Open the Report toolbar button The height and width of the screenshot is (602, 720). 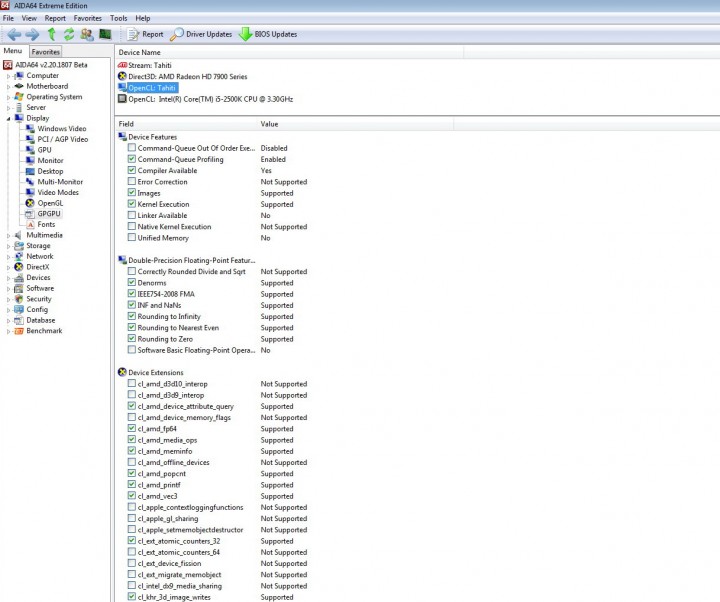145,34
